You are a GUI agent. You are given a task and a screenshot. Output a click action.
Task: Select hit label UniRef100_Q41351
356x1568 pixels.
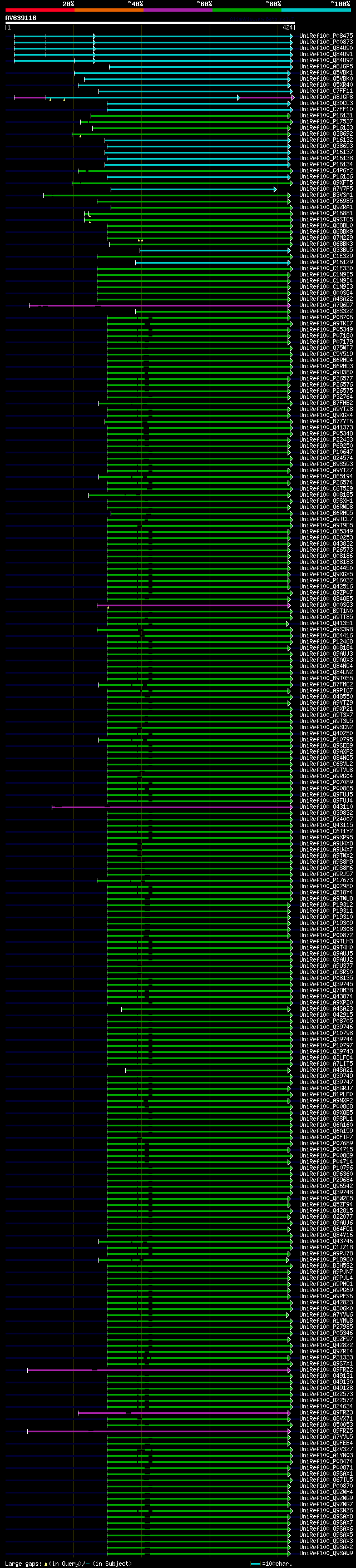(x=326, y=624)
